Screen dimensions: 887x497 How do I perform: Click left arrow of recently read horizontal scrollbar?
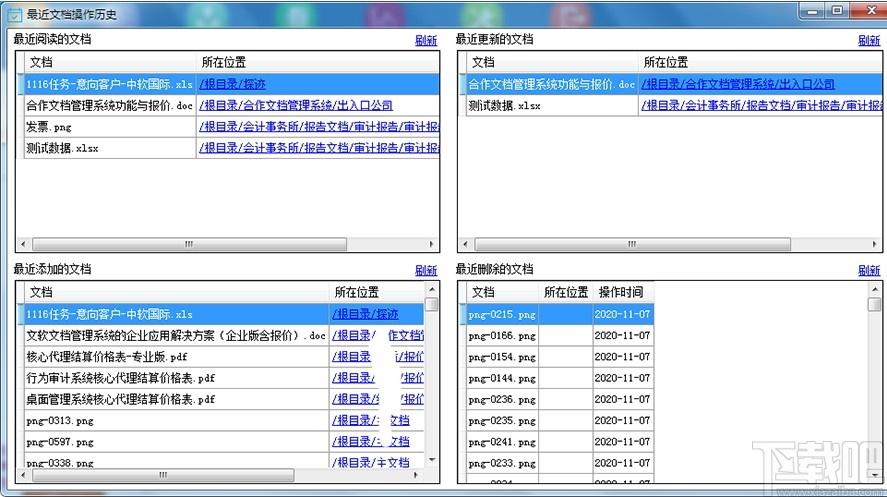coord(23,244)
